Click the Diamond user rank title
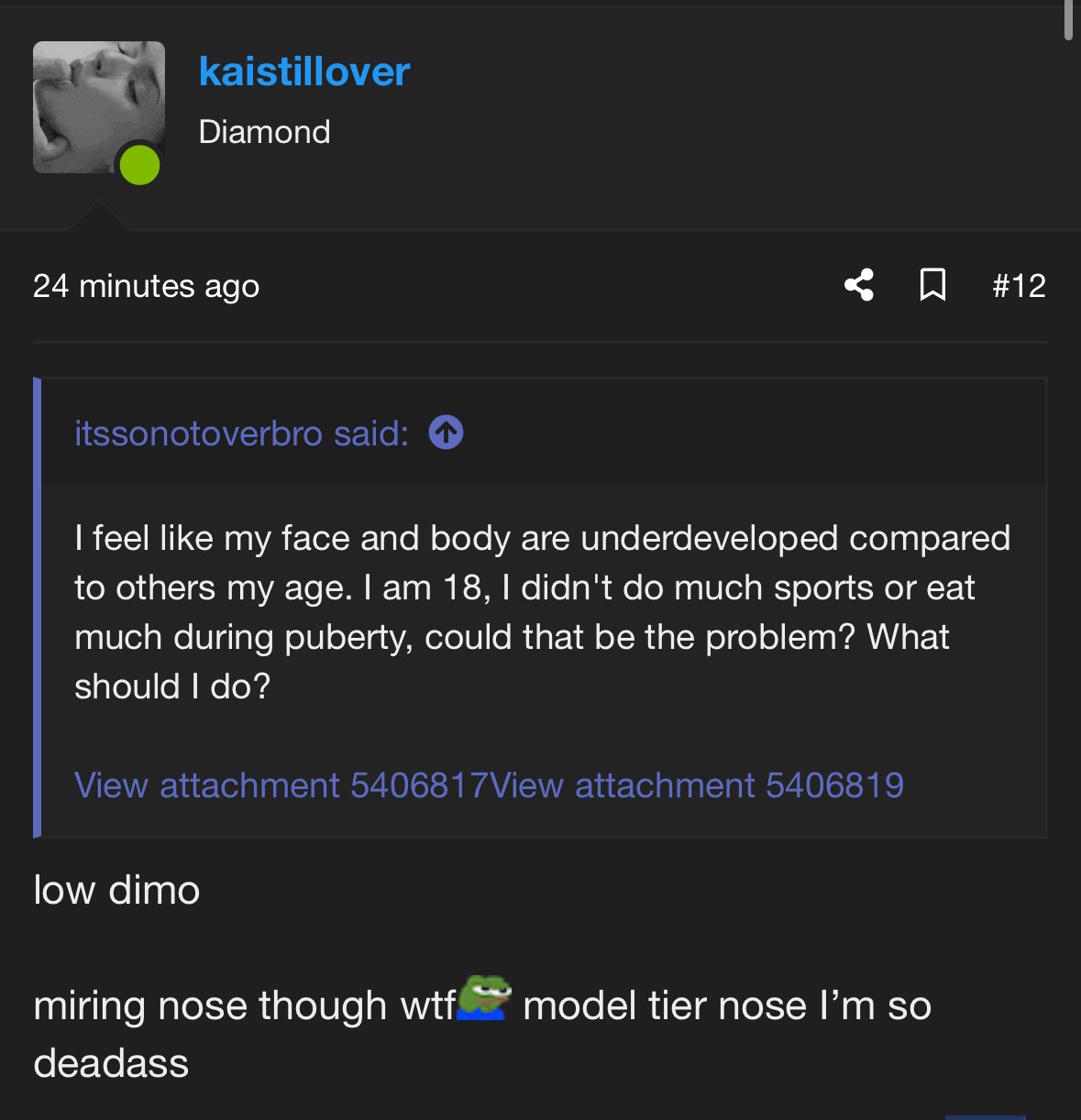Viewport: 1081px width, 1120px height. 265,132
